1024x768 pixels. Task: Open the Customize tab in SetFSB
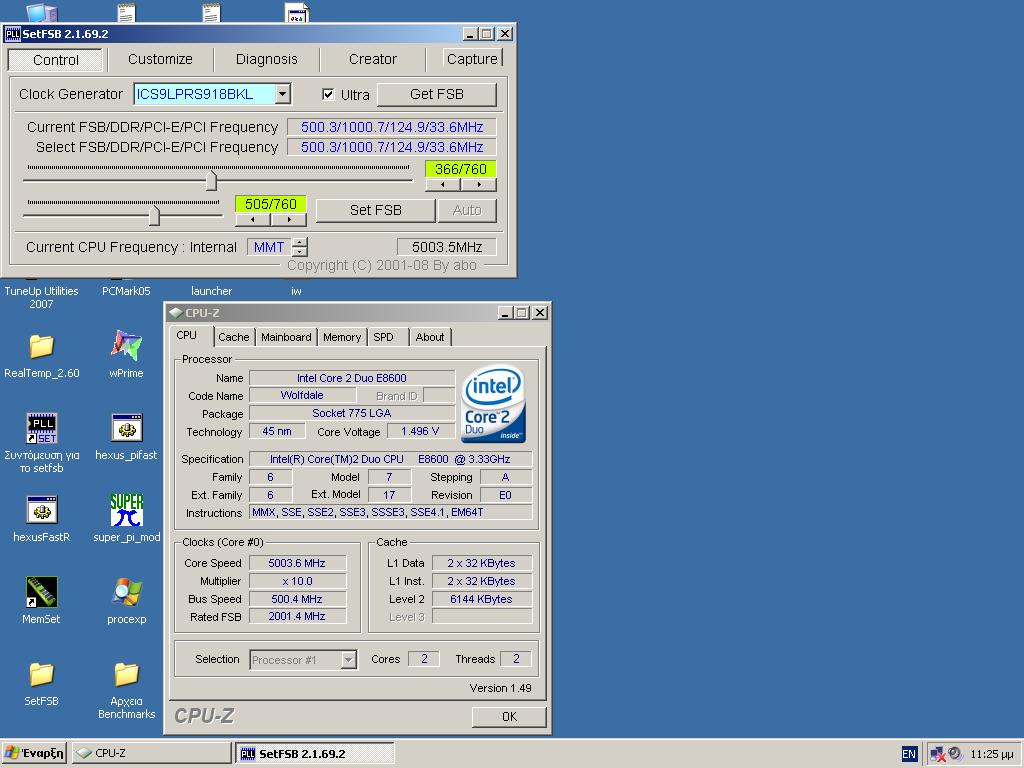click(160, 59)
